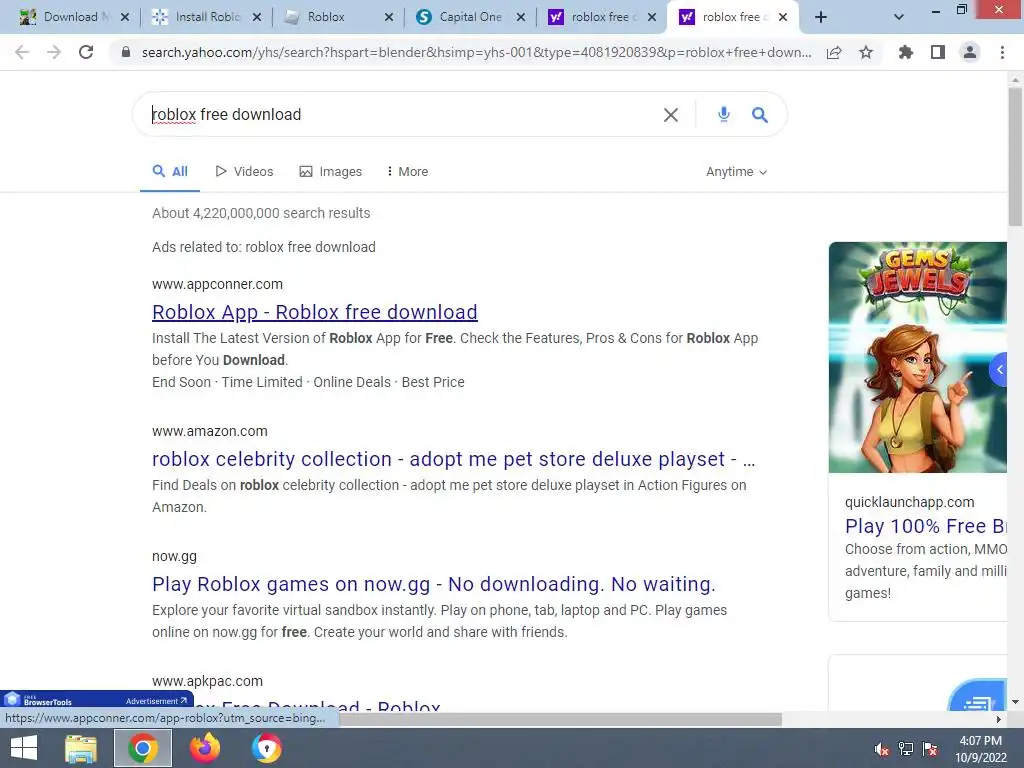Click the vertical page scrollbar thumb

pos(1015,157)
